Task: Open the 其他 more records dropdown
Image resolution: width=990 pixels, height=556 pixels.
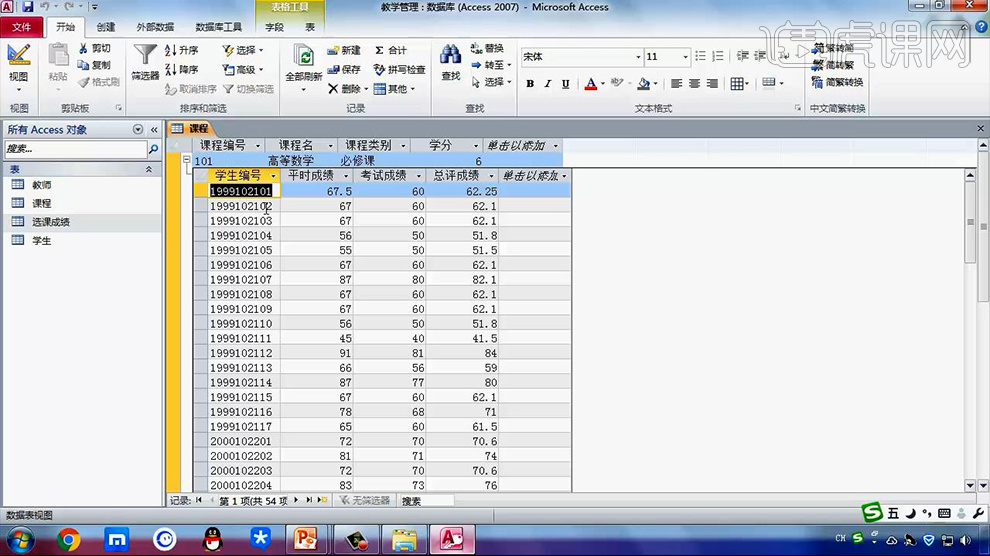Action: click(x=395, y=89)
